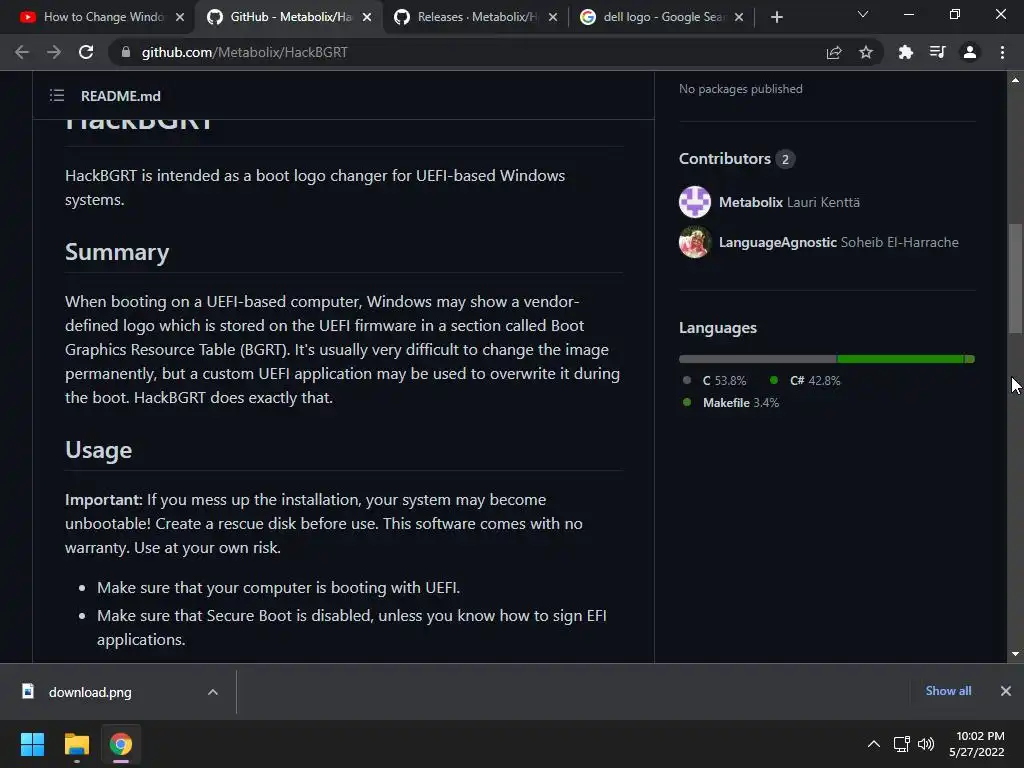Open media control icon in toolbar
Screen dimensions: 1024x768
click(x=937, y=52)
